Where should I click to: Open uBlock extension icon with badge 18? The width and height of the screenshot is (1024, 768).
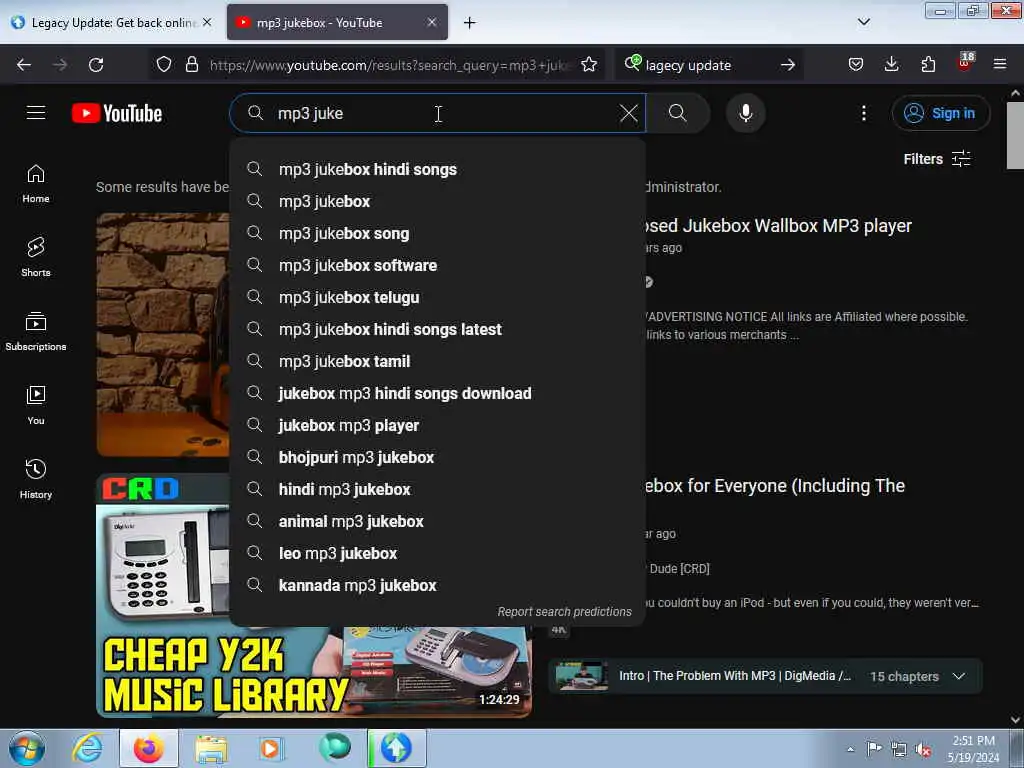(965, 63)
